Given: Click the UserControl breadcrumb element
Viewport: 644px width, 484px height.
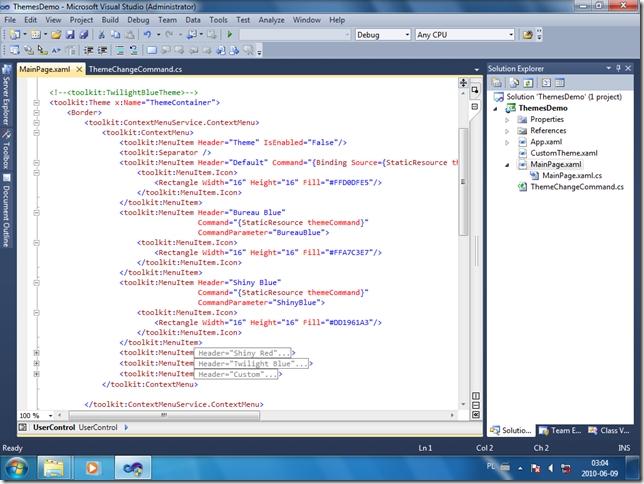Looking at the screenshot, I should tap(98, 427).
